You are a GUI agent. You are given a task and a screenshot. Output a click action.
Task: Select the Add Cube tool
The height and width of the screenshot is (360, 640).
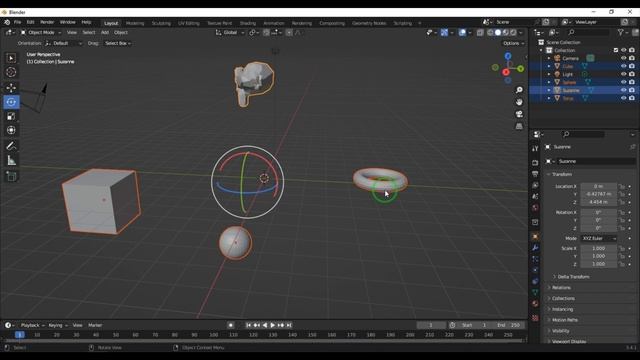11,176
